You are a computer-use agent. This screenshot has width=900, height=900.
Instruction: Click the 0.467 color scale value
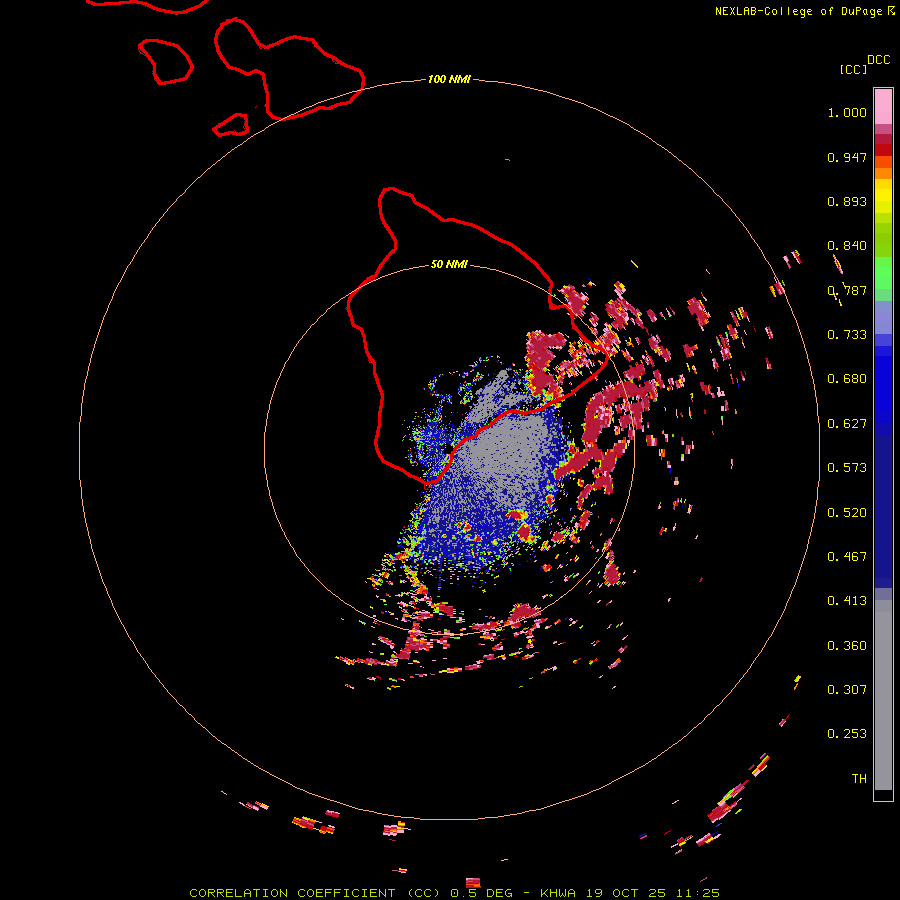pyautogui.click(x=847, y=557)
